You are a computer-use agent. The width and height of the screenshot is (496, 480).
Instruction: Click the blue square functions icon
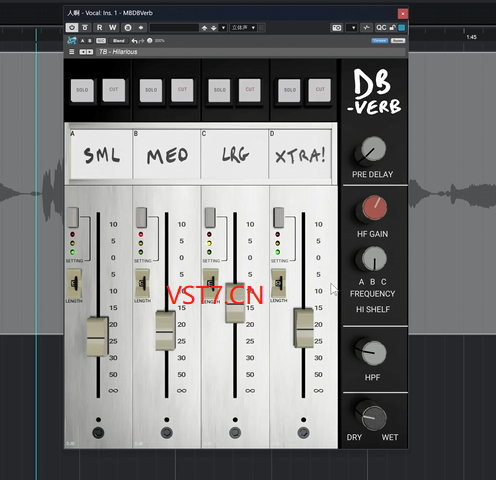[x=402, y=28]
